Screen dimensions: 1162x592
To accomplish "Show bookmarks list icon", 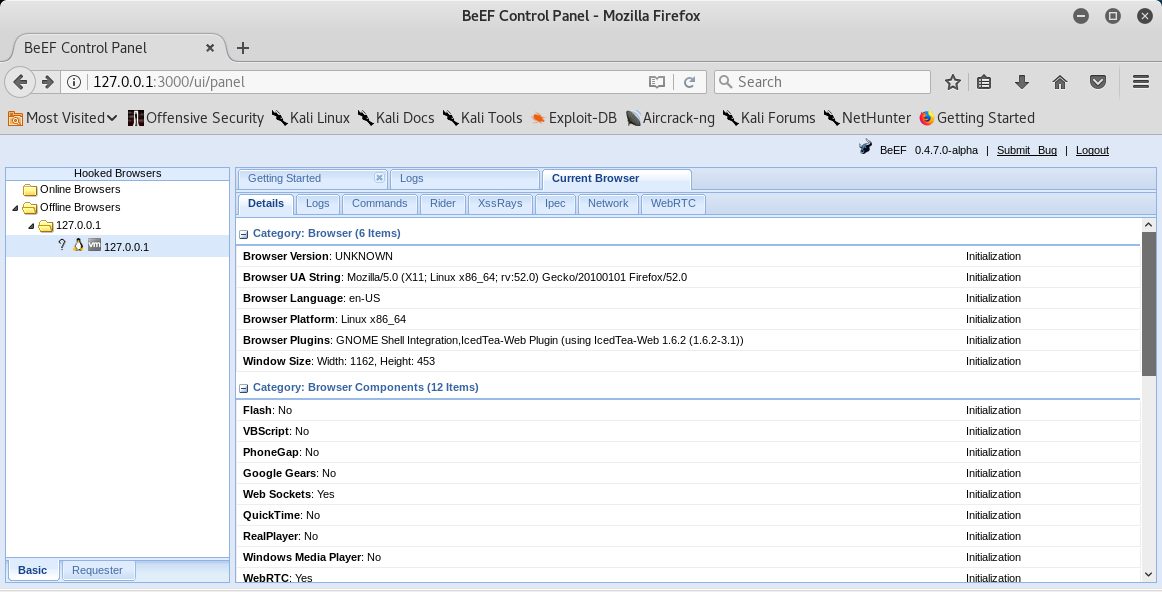I will pyautogui.click(x=984, y=82).
